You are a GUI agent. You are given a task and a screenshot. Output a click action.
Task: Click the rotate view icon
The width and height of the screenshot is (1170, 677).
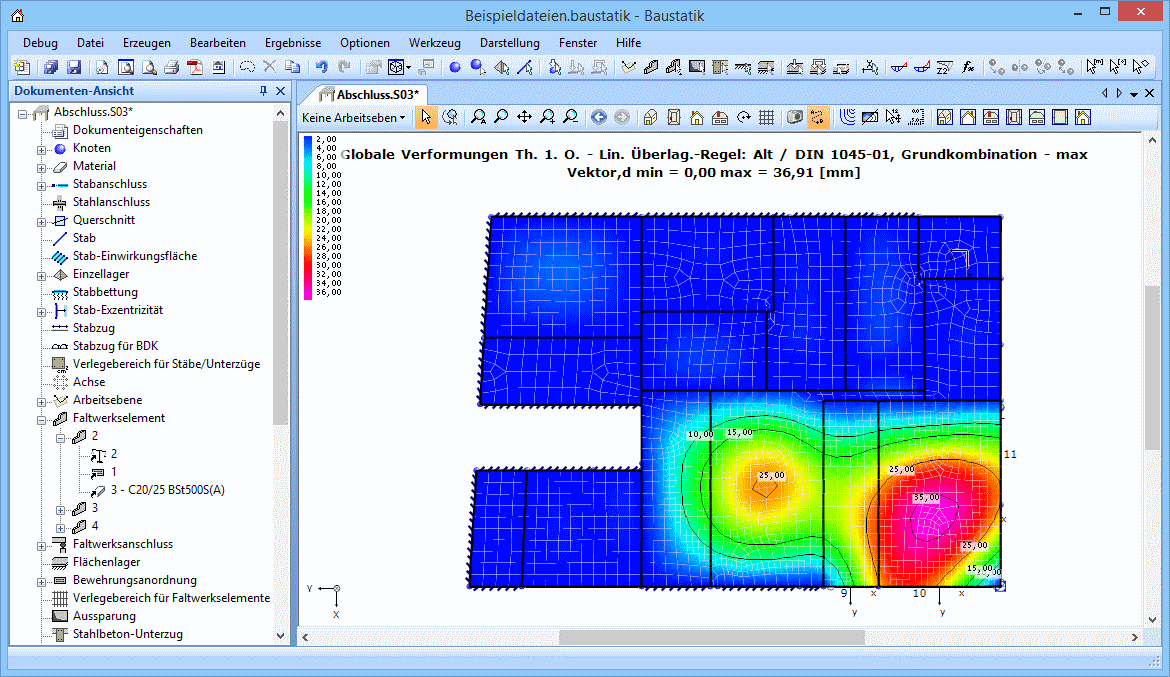coord(743,117)
